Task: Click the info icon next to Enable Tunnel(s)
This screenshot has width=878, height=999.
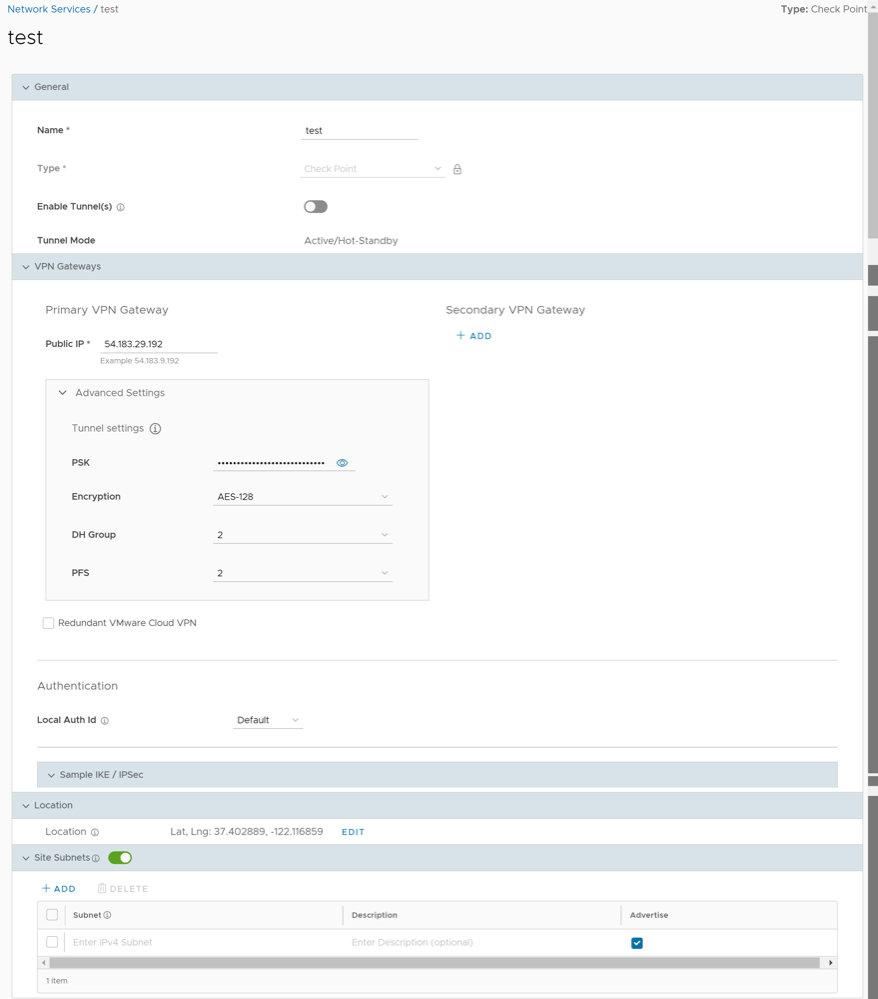Action: [x=121, y=207]
